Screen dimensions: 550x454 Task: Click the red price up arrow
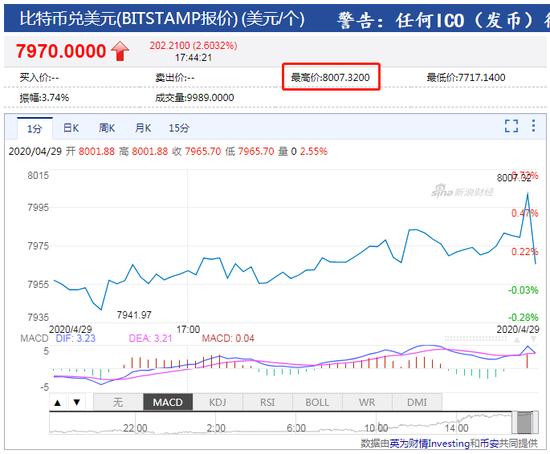click(x=120, y=51)
